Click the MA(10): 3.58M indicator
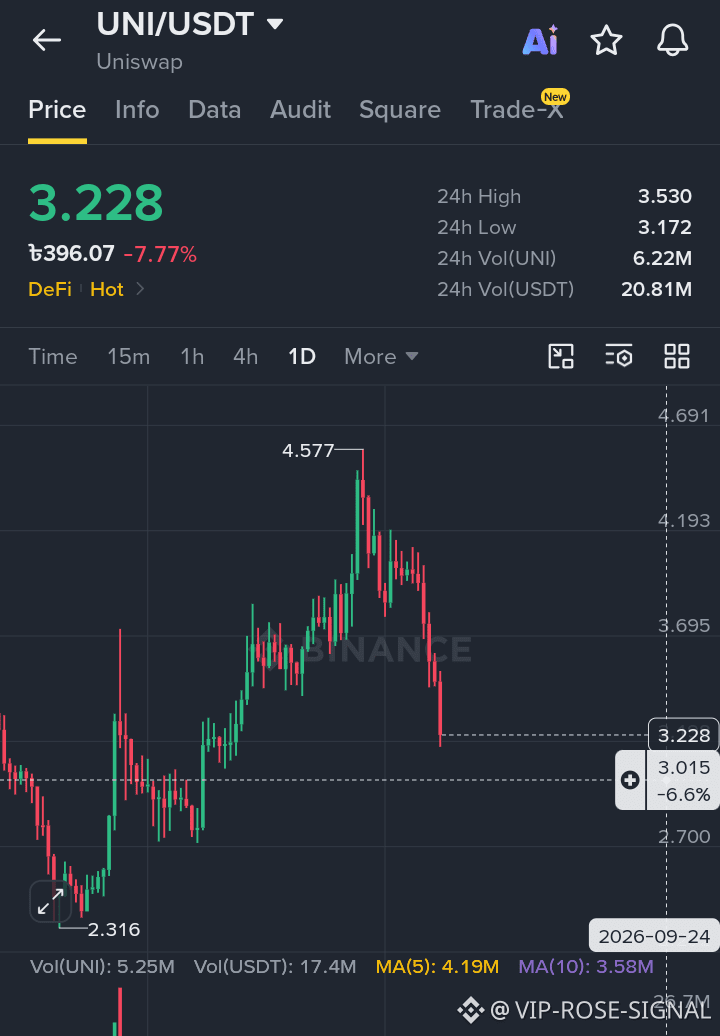Screen dimensions: 720x1036 tap(586, 967)
